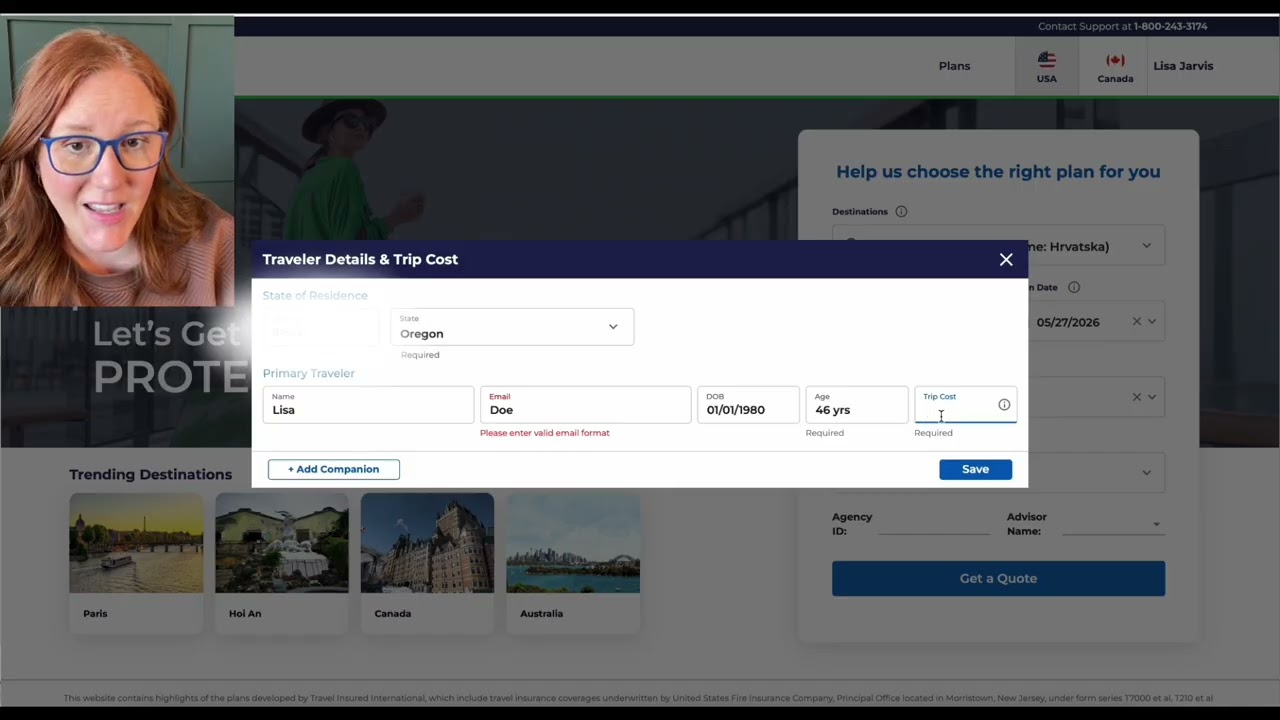The height and width of the screenshot is (720, 1280).
Task: Click the Destinations info icon
Action: click(901, 212)
